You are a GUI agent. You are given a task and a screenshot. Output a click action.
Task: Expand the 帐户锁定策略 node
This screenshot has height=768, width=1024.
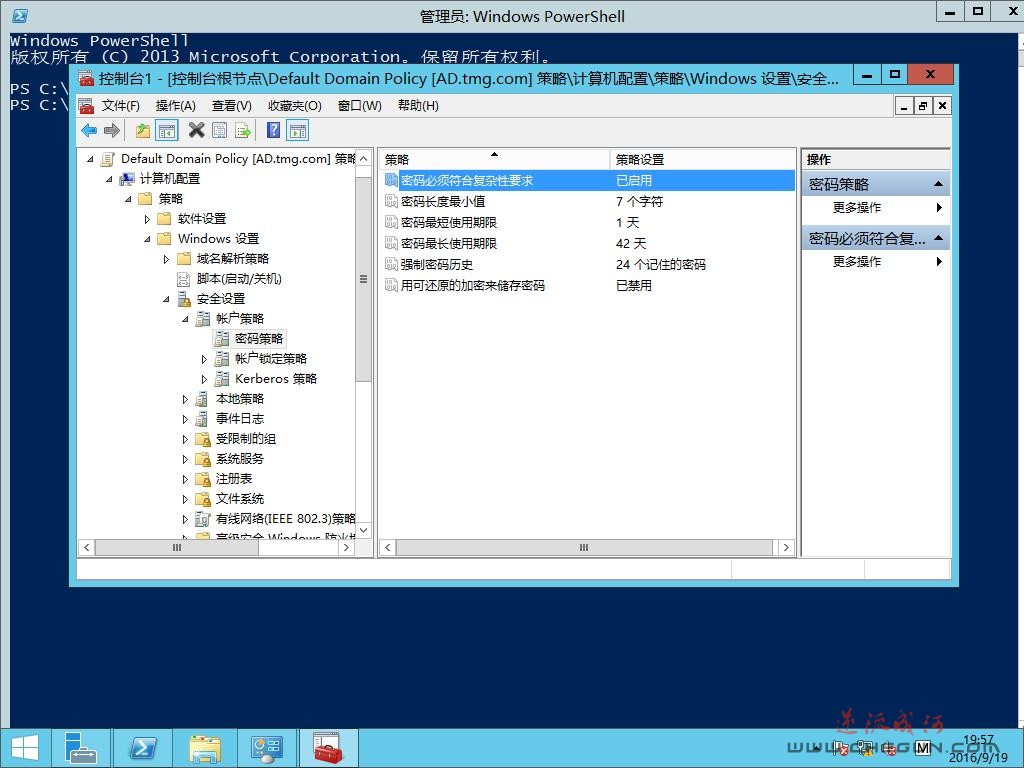click(x=204, y=359)
